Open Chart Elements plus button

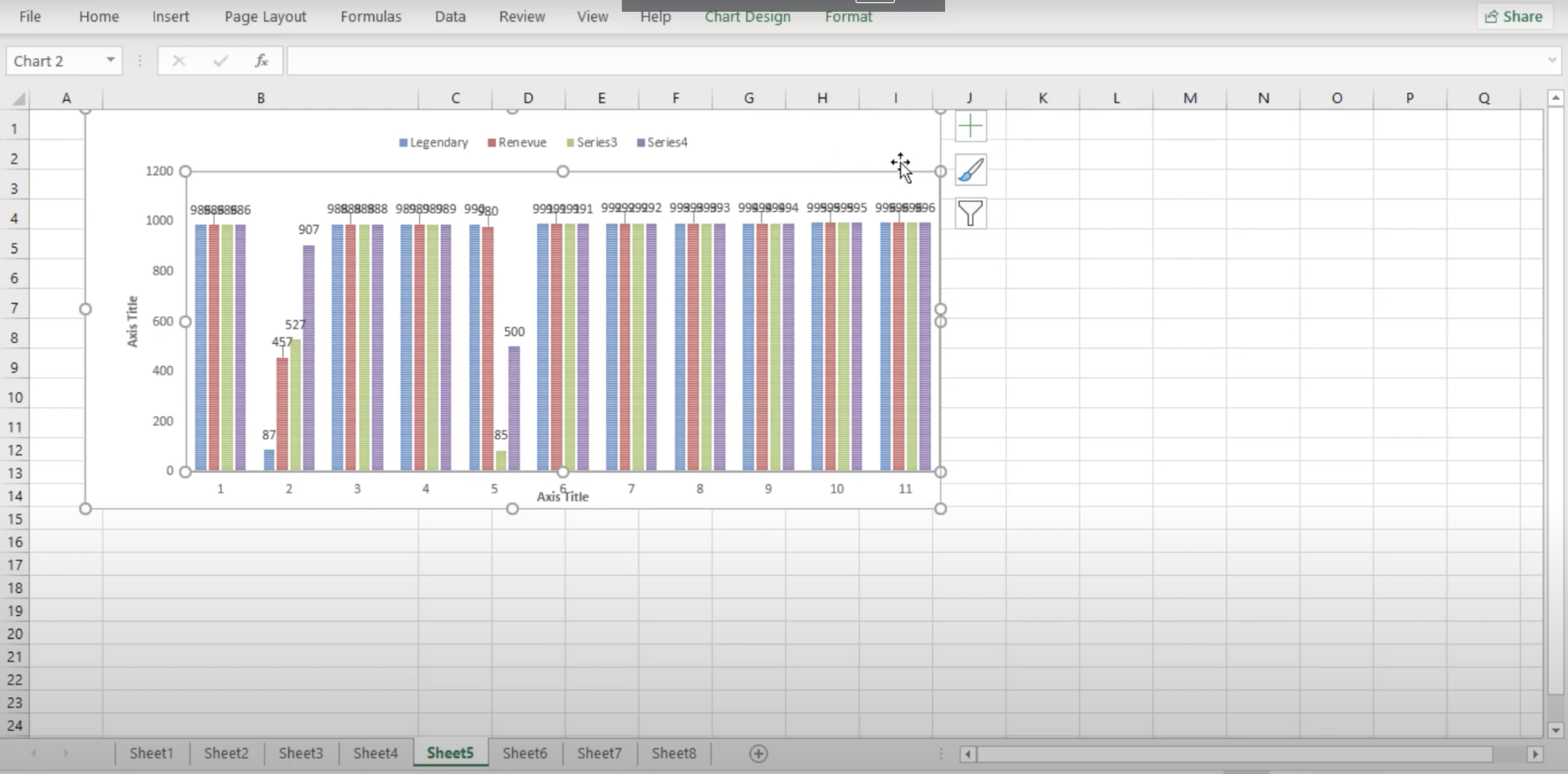pos(970,126)
